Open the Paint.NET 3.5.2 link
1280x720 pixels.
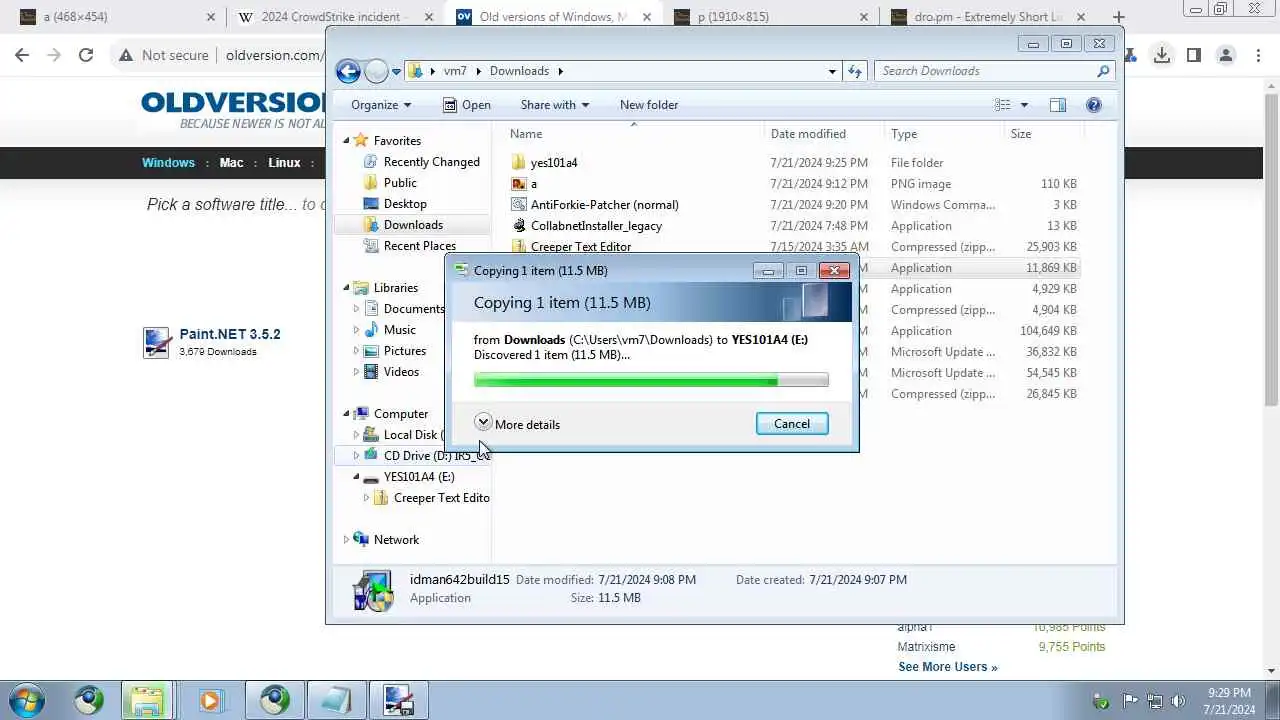[230, 334]
